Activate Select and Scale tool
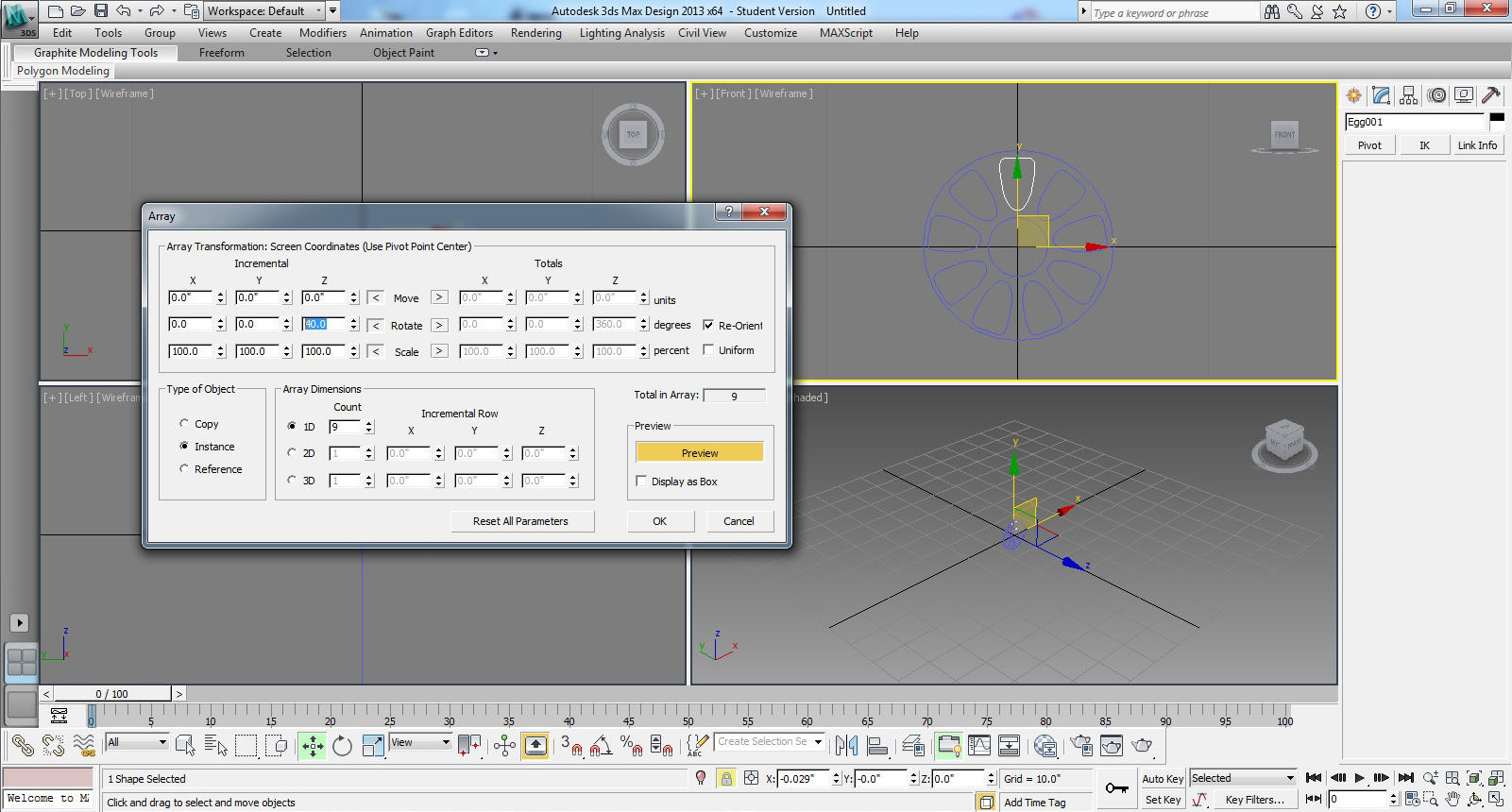1512x812 pixels. (x=373, y=746)
